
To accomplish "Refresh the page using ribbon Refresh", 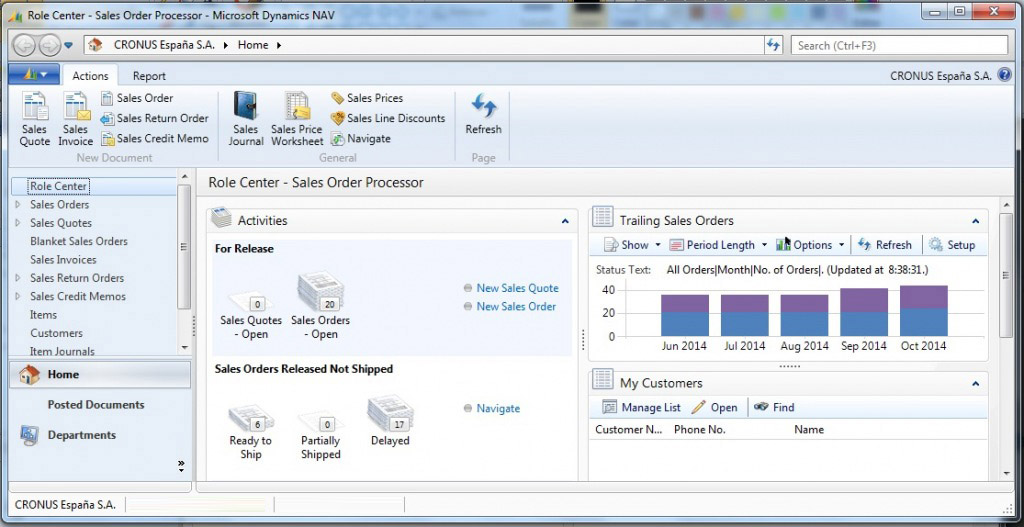I will 483,115.
